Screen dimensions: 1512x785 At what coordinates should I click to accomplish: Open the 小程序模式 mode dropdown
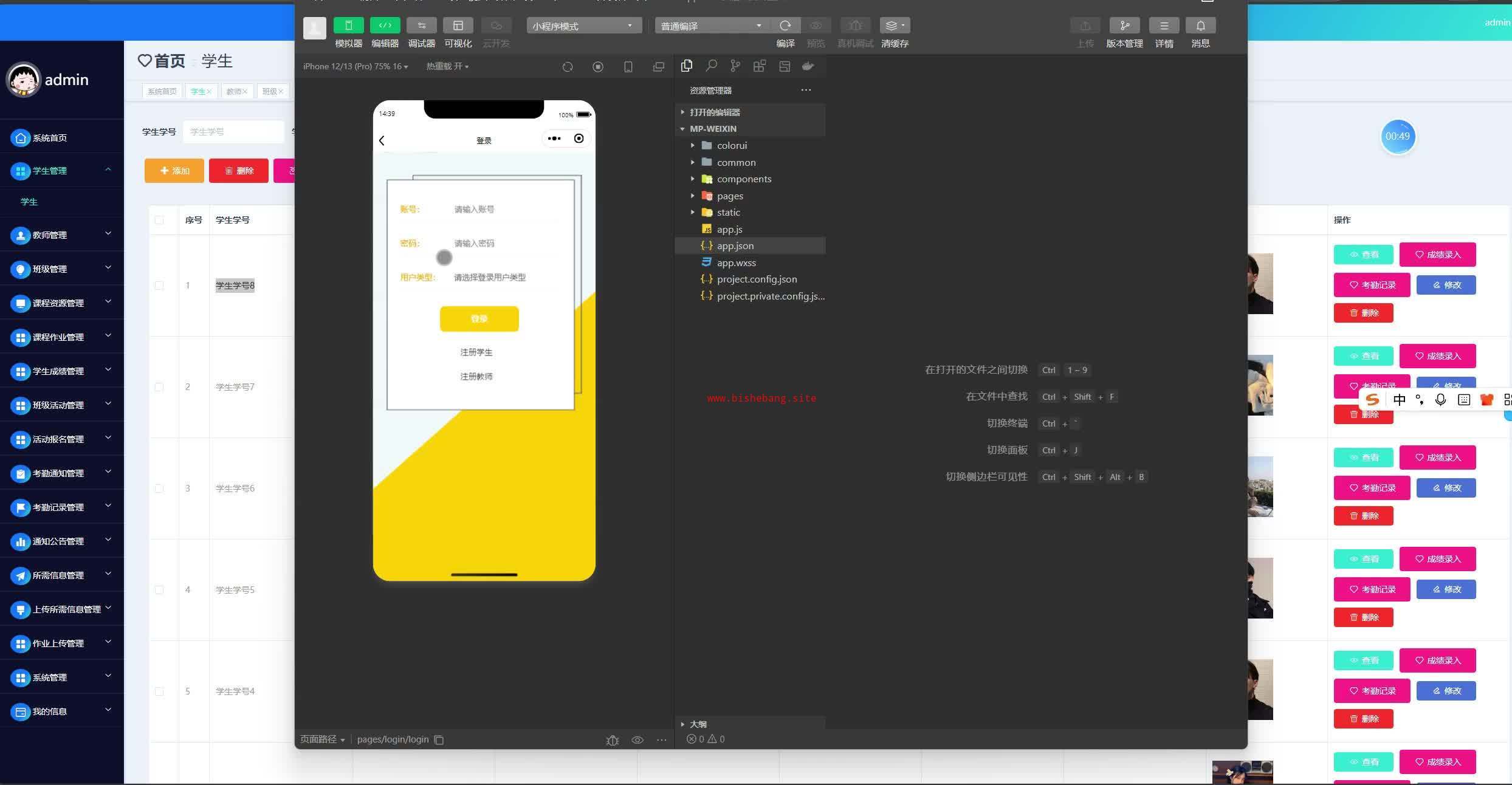click(x=583, y=26)
